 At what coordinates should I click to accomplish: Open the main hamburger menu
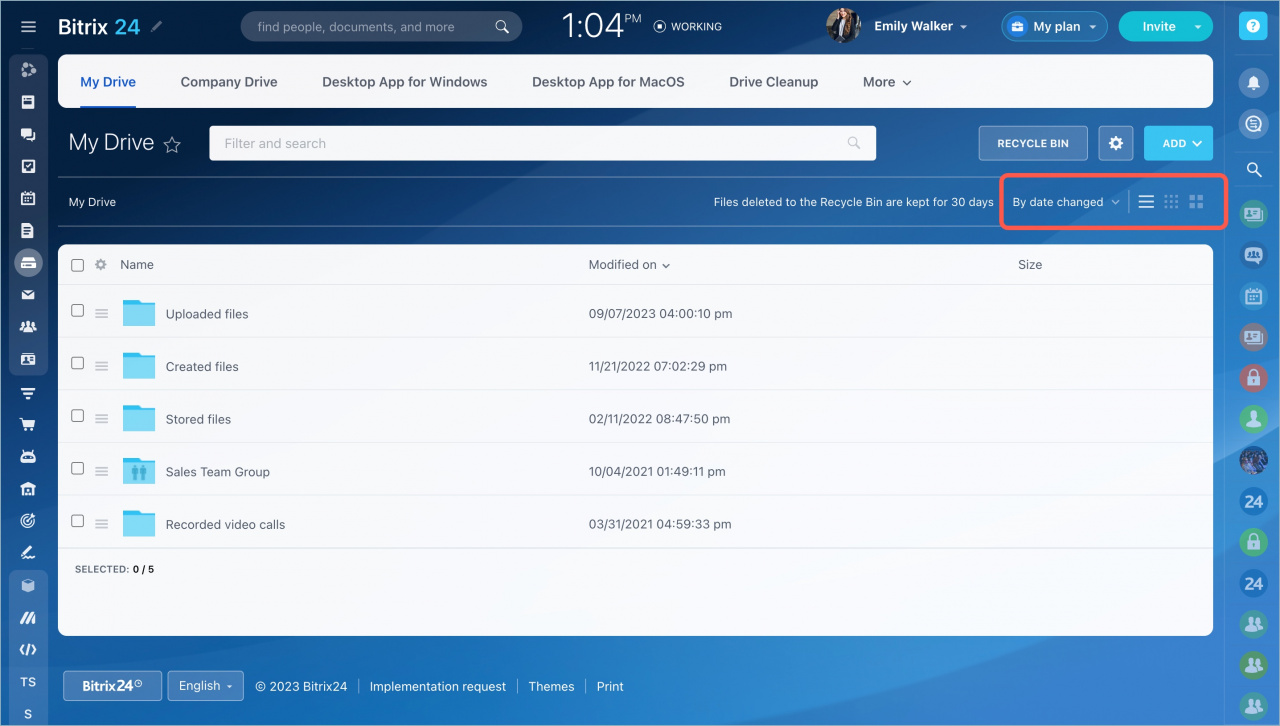(28, 27)
